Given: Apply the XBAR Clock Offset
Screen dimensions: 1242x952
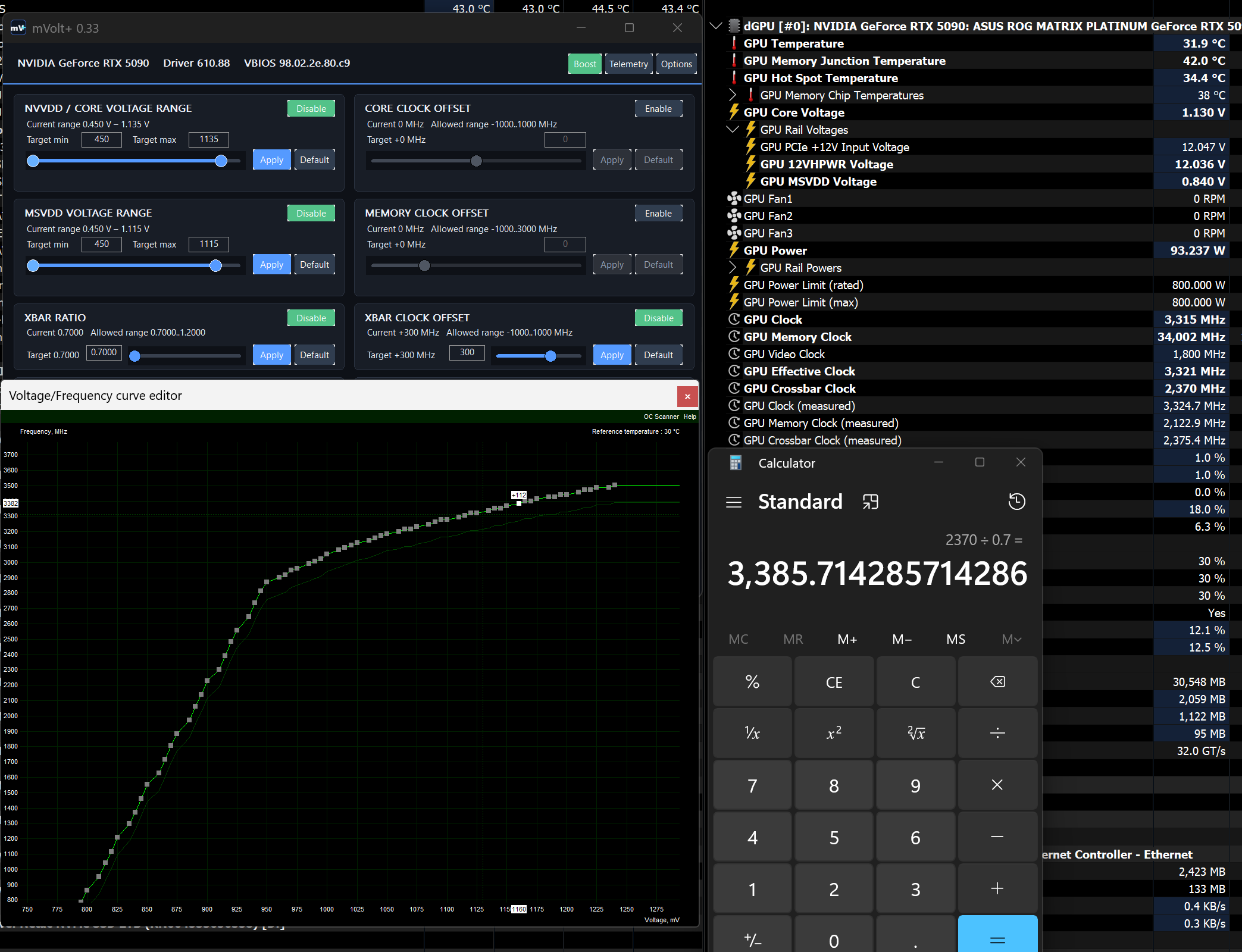Looking at the screenshot, I should pos(612,355).
